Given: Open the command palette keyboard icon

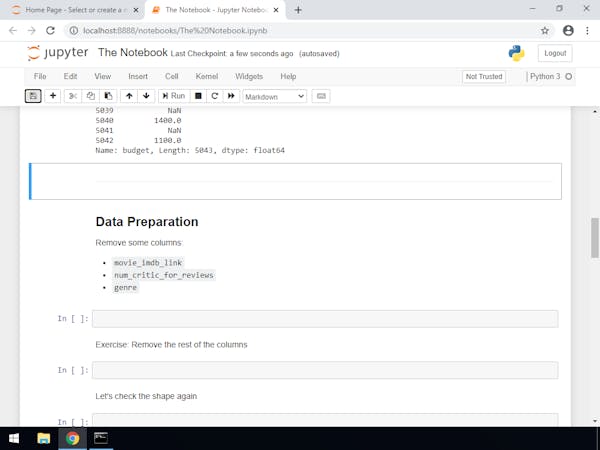Looking at the screenshot, I should click(x=321, y=96).
